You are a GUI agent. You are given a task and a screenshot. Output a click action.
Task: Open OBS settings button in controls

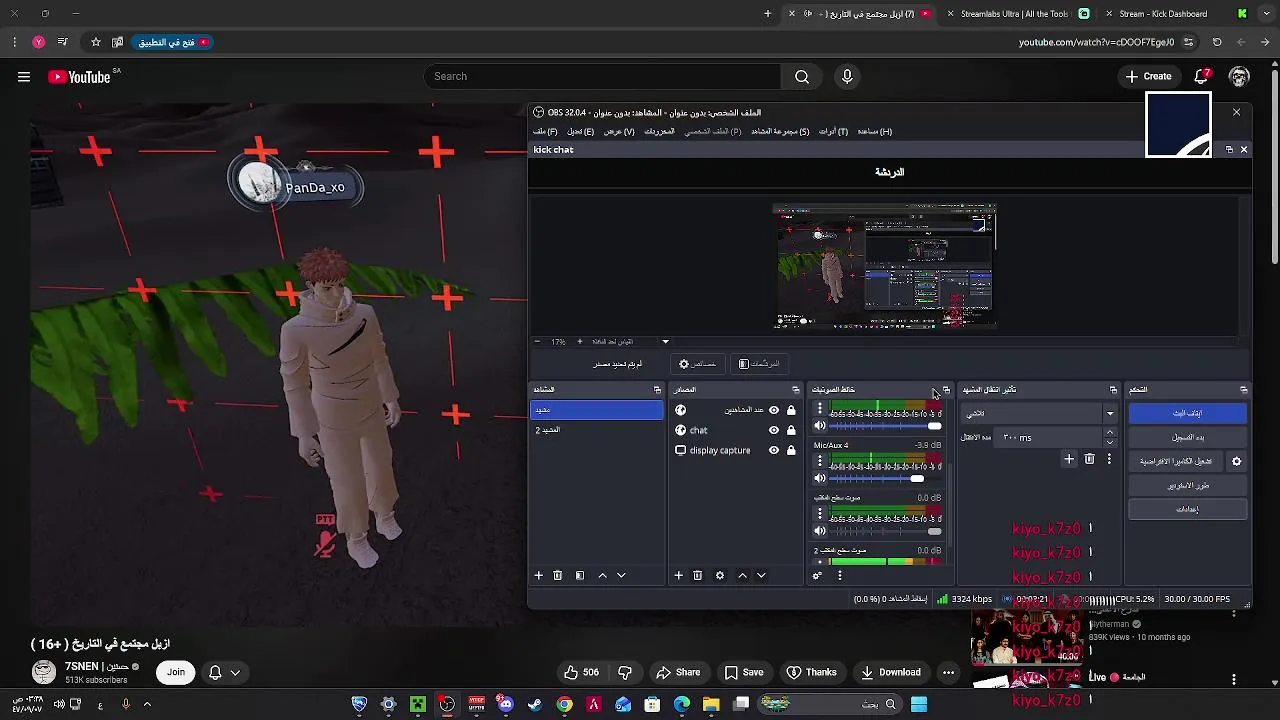(1188, 510)
